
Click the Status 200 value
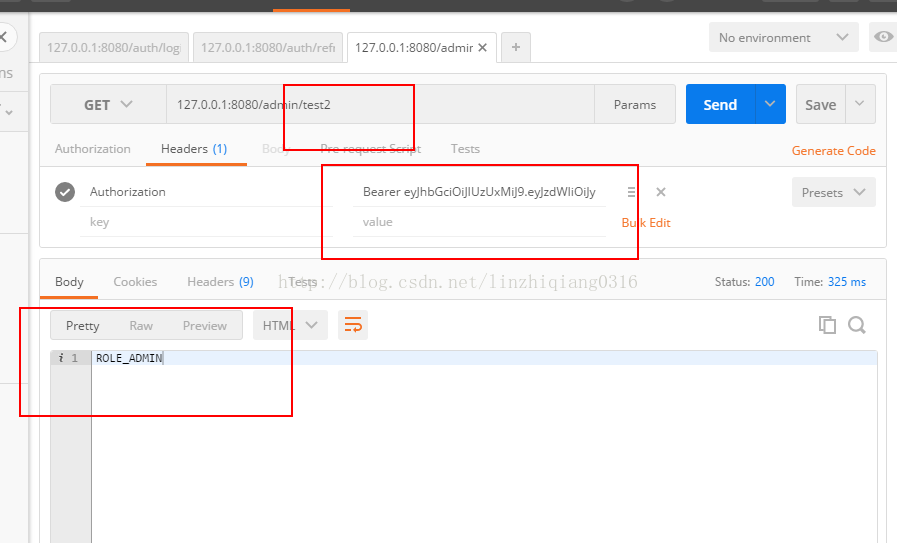pos(764,282)
